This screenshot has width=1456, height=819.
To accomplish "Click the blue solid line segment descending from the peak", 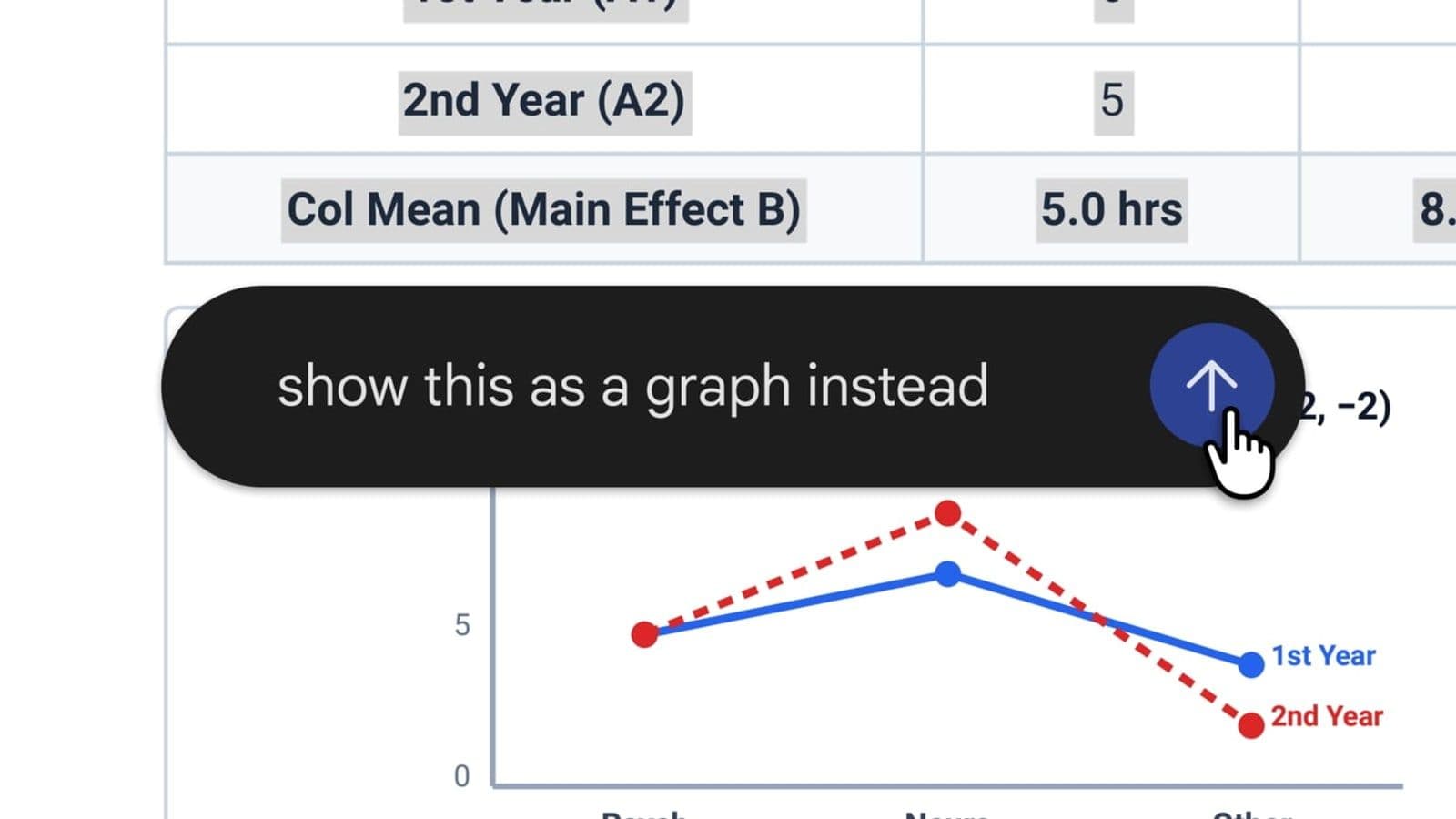I will point(1099,619).
